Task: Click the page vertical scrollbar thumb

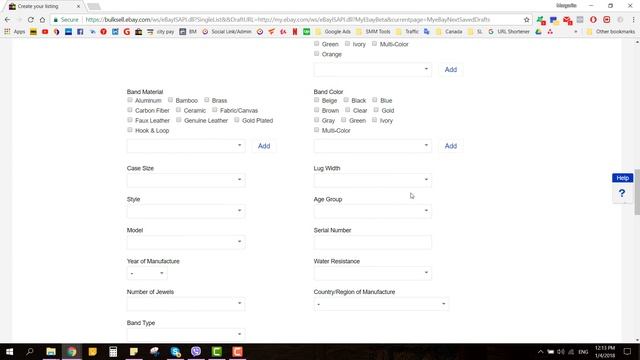Action: (637, 191)
